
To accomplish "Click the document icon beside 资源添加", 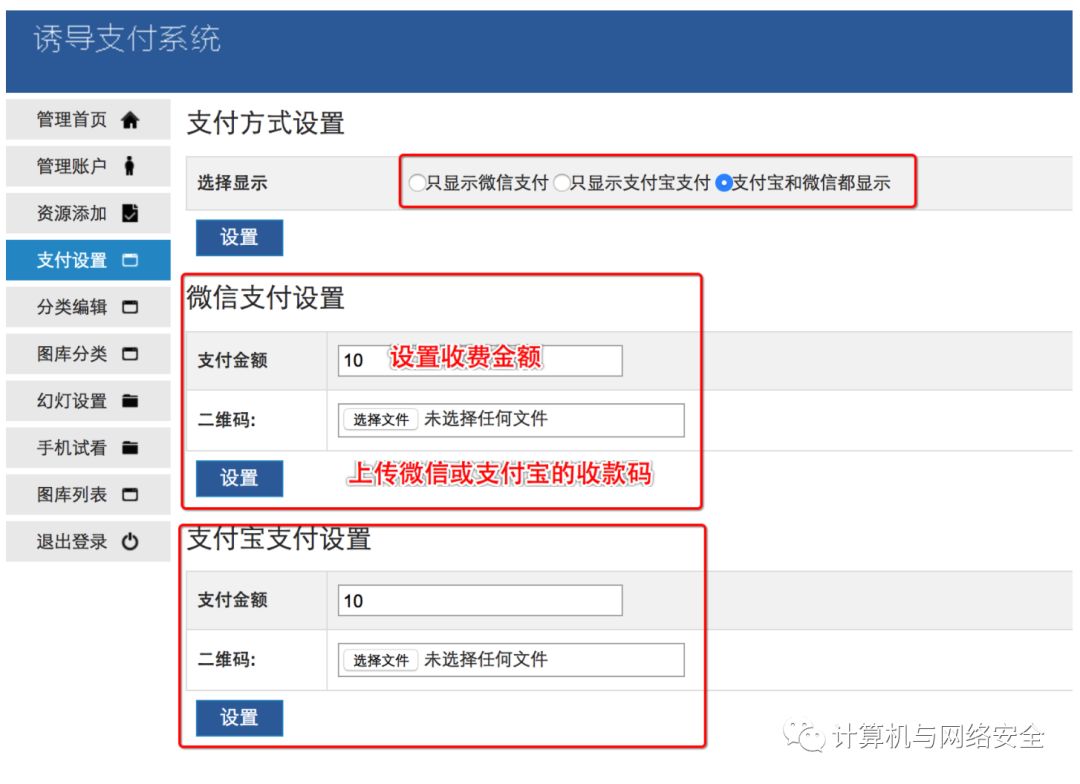I will coord(130,214).
